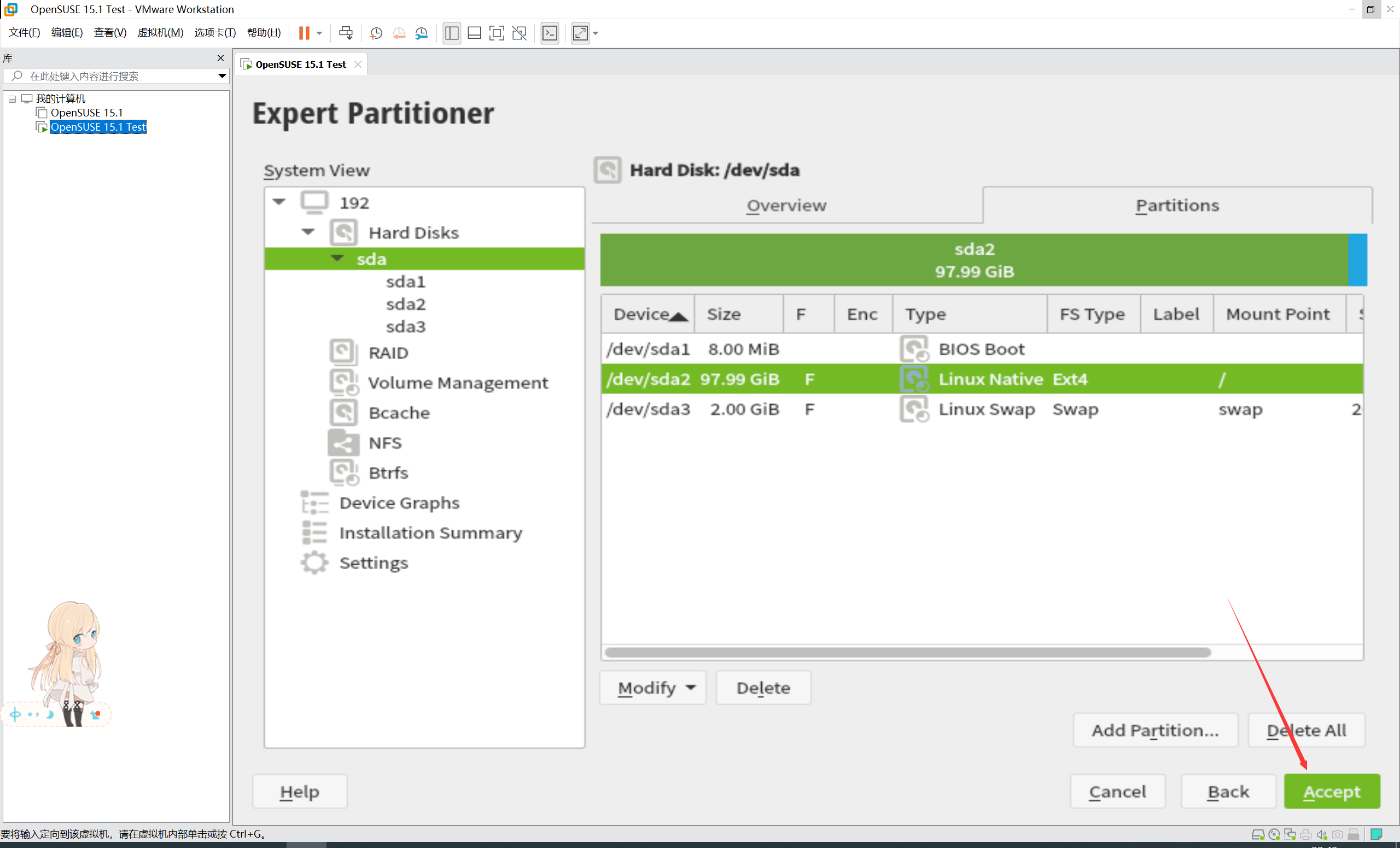The width and height of the screenshot is (1400, 848).
Task: Toggle the thumbnail bar view
Action: tap(474, 33)
